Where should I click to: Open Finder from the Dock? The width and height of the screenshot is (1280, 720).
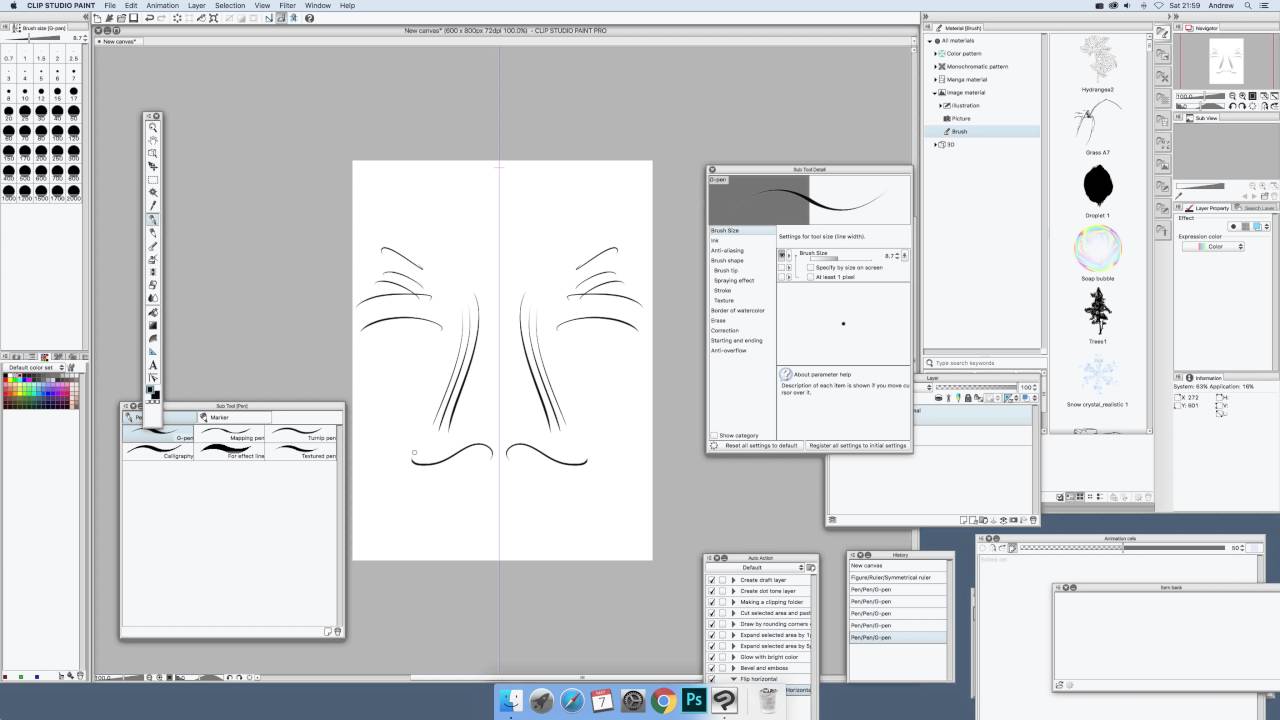tap(511, 701)
